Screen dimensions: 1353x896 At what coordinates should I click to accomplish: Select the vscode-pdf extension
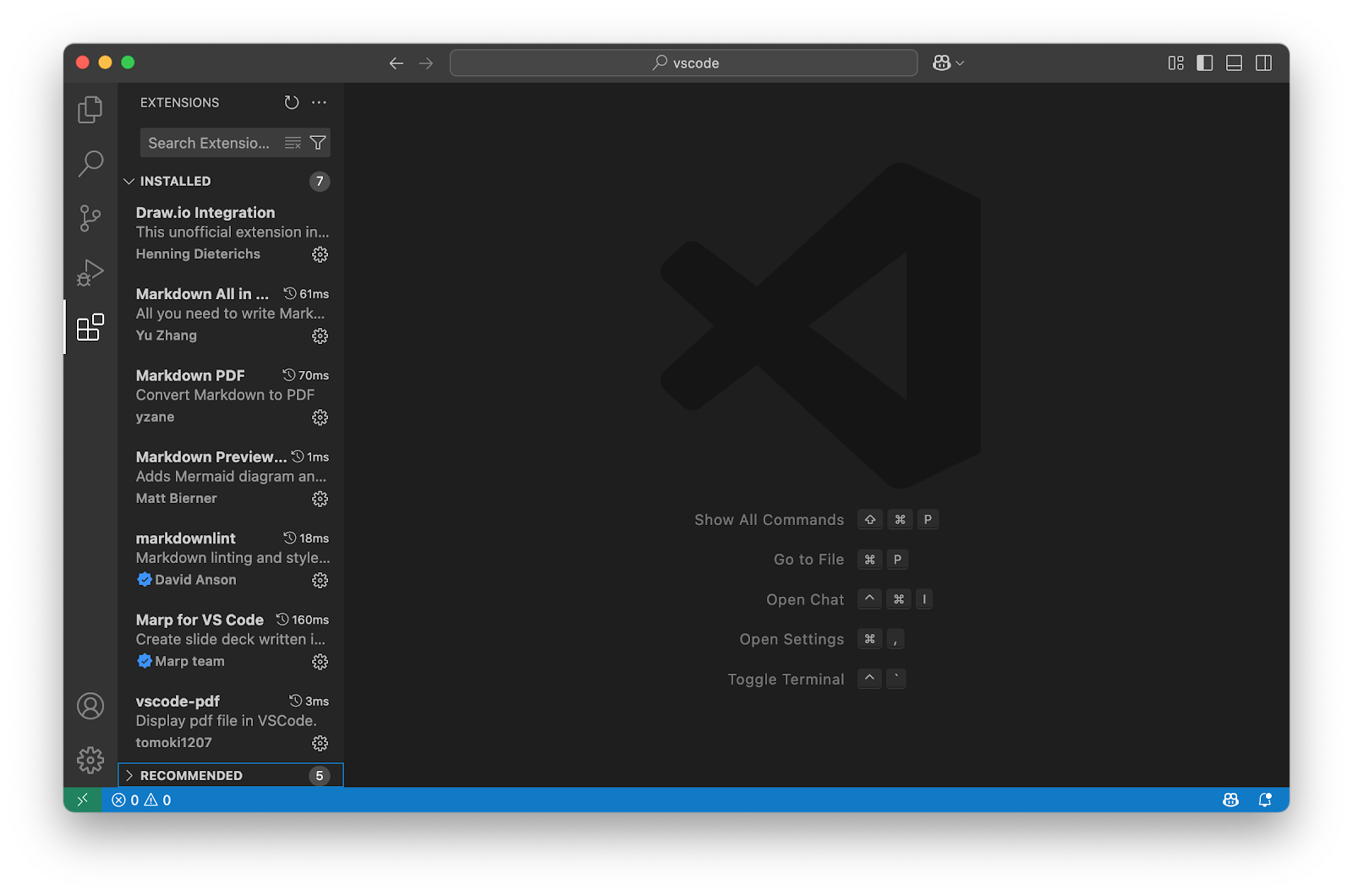(x=231, y=721)
